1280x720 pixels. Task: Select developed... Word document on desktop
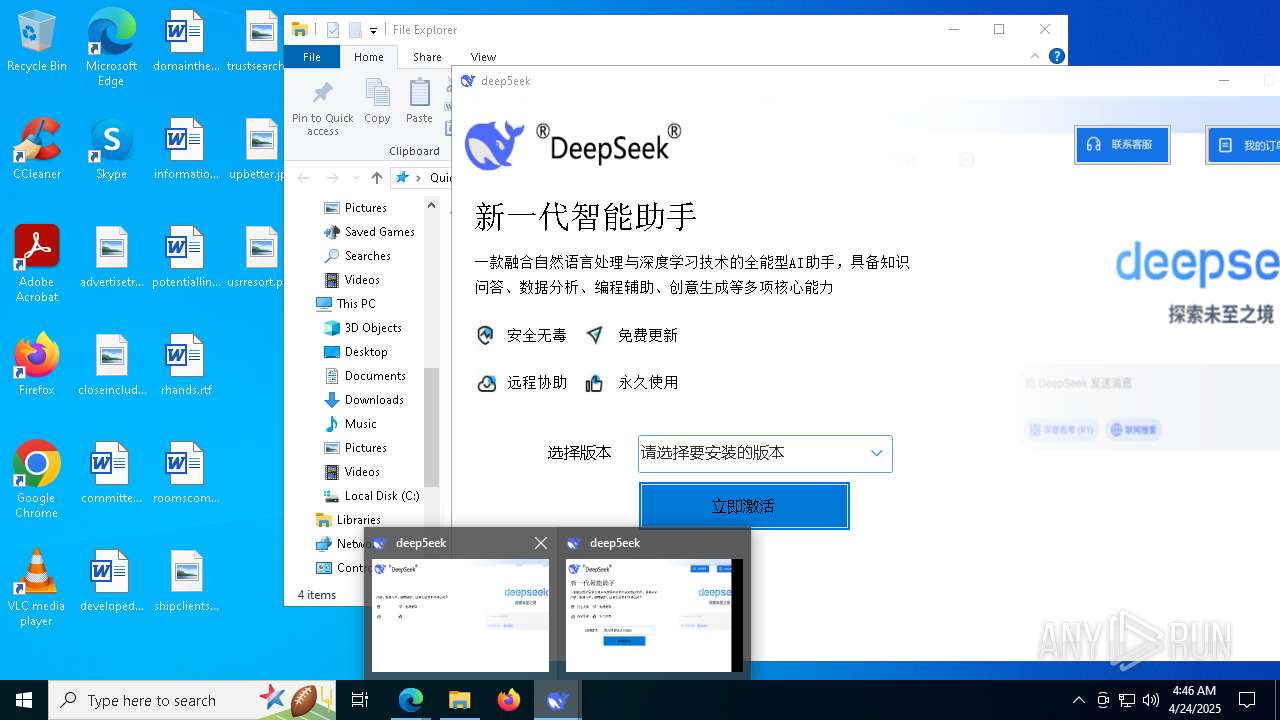(x=112, y=581)
